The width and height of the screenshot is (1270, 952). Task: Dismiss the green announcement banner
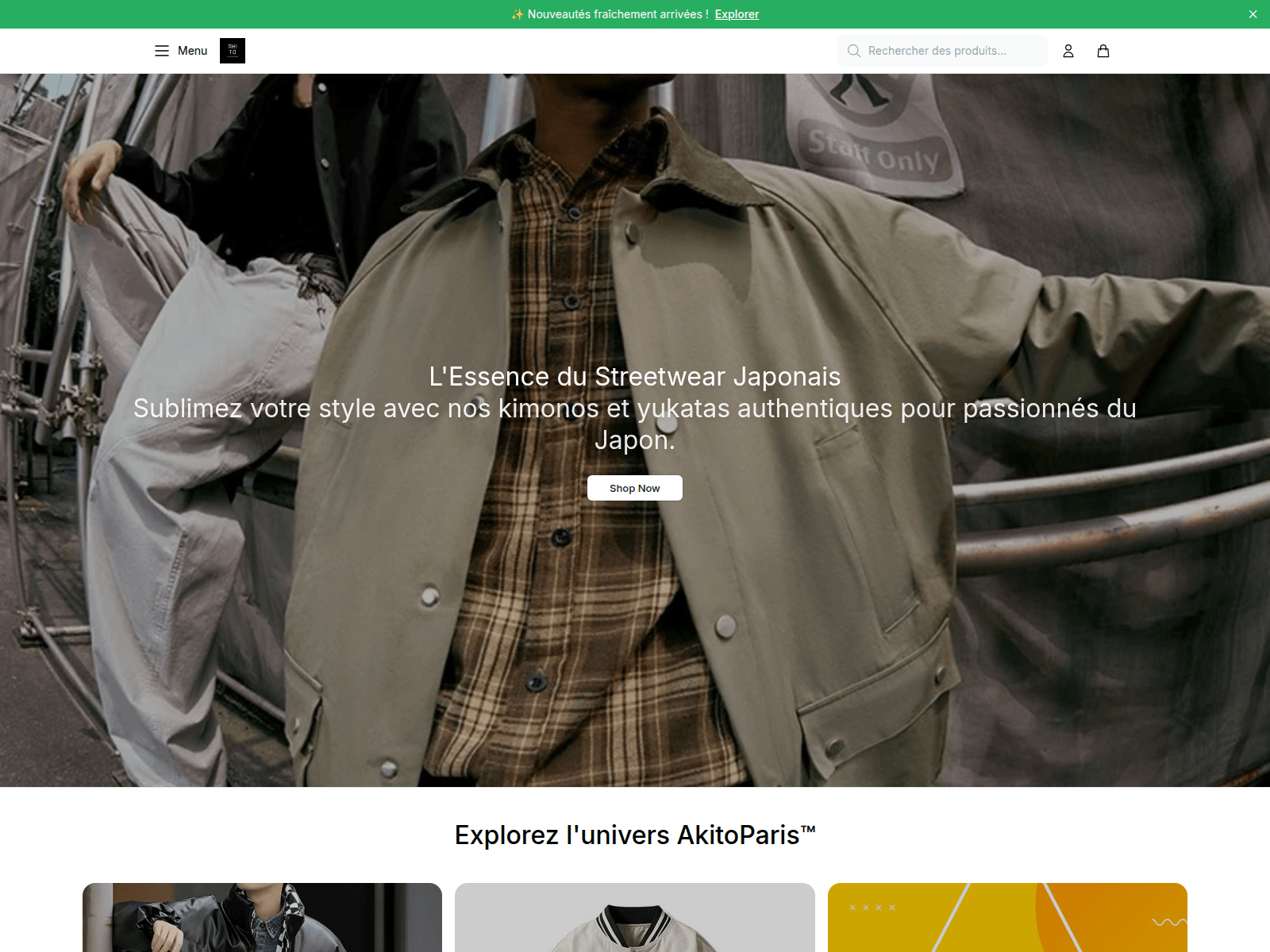coord(1253,14)
